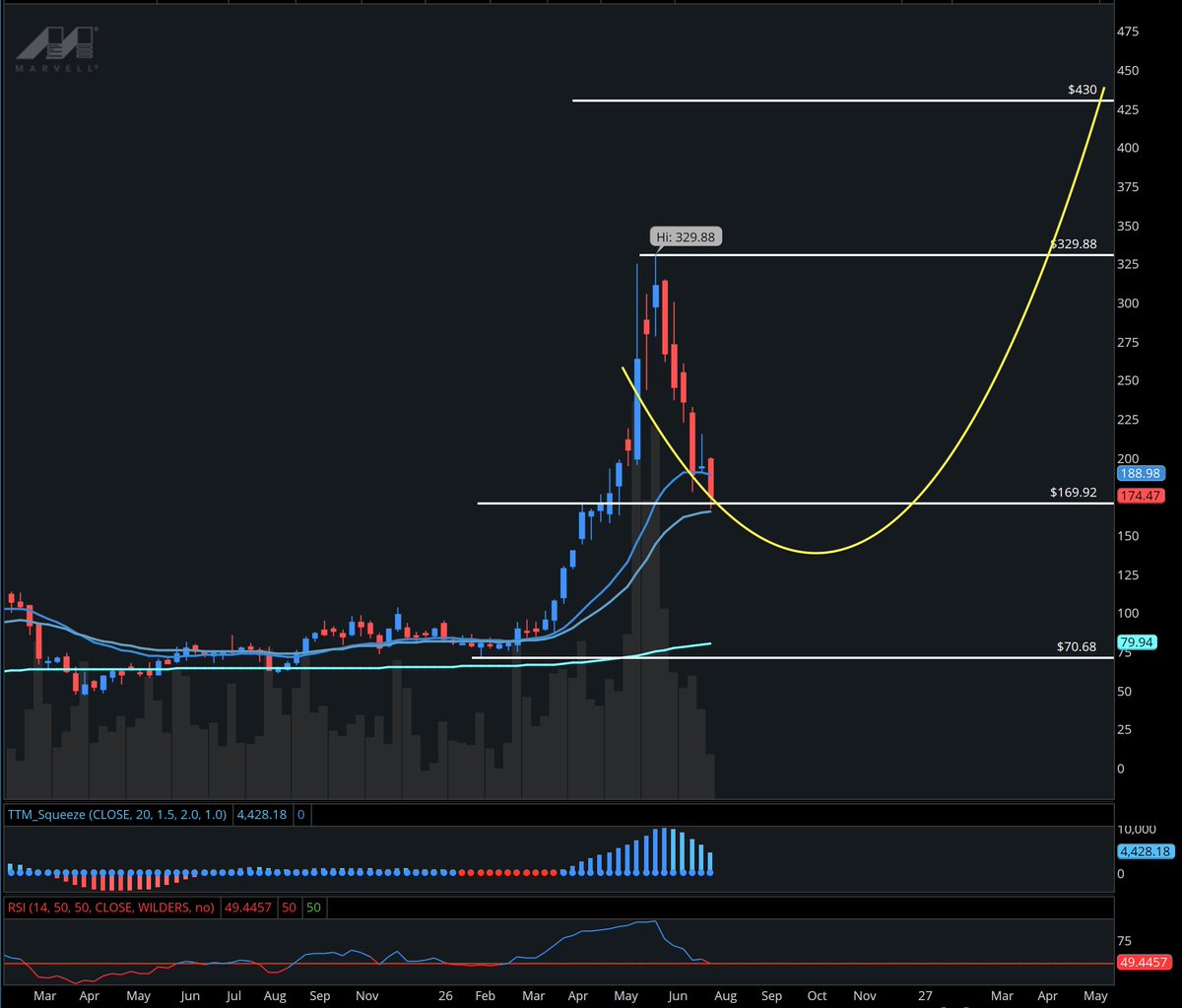Select the $430 target line label
1182x1008 pixels.
click(1083, 90)
